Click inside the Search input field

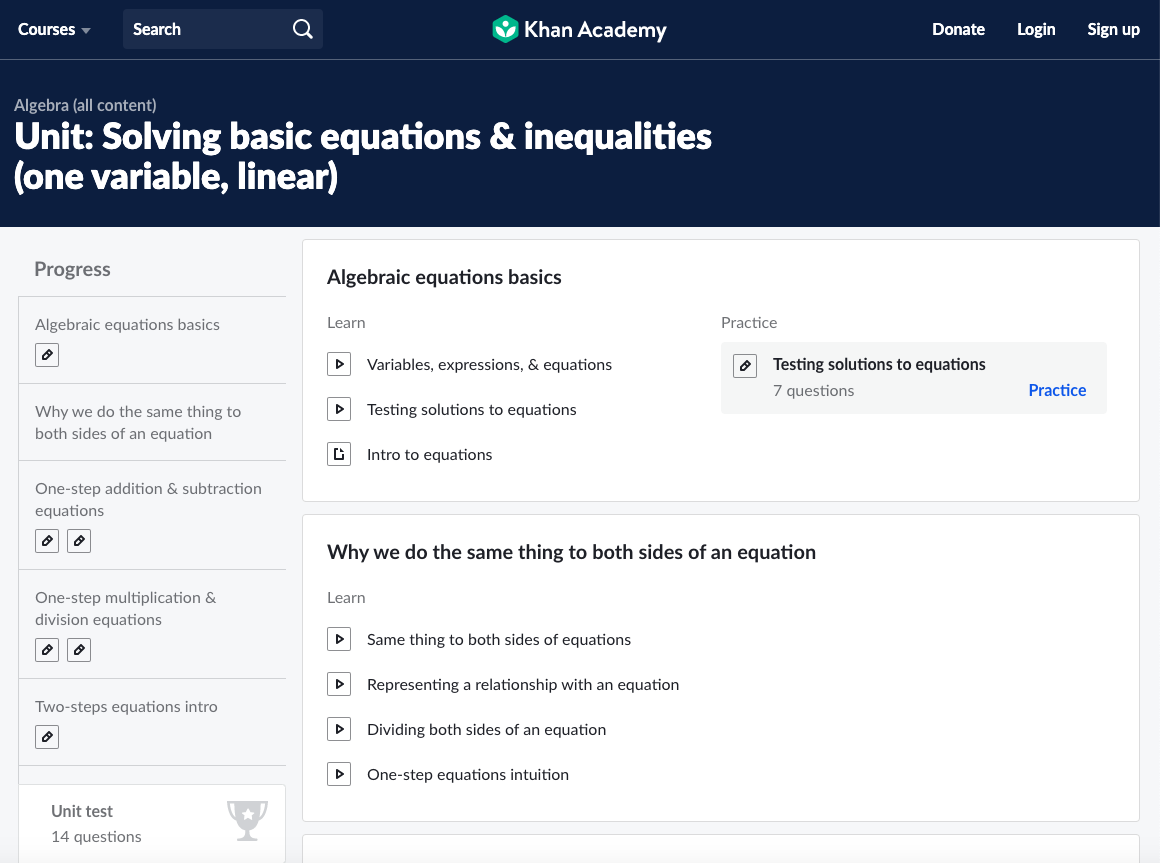[200, 29]
